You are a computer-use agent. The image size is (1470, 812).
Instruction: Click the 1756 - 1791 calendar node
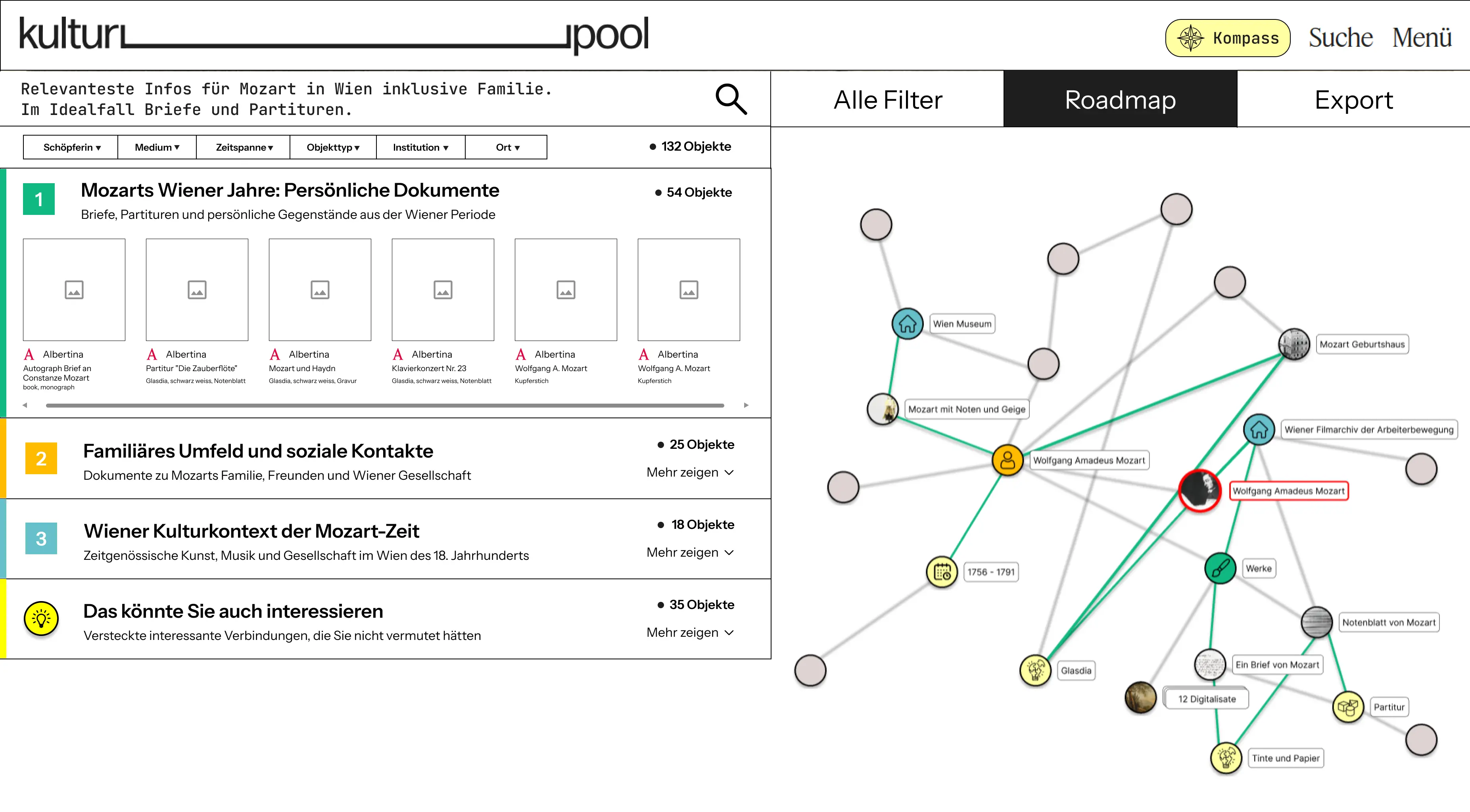pos(942,572)
